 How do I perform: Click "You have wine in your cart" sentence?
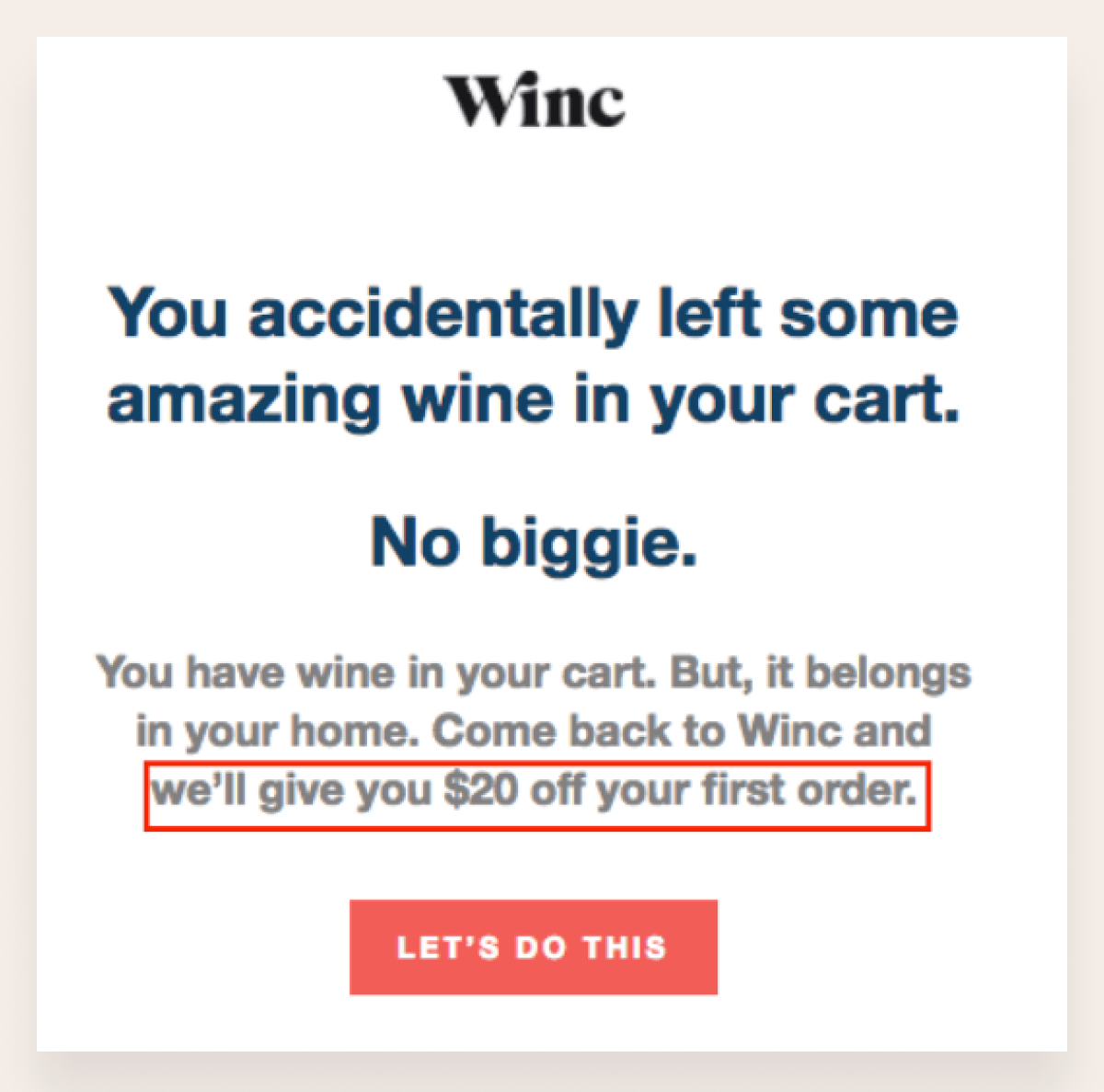(x=375, y=673)
